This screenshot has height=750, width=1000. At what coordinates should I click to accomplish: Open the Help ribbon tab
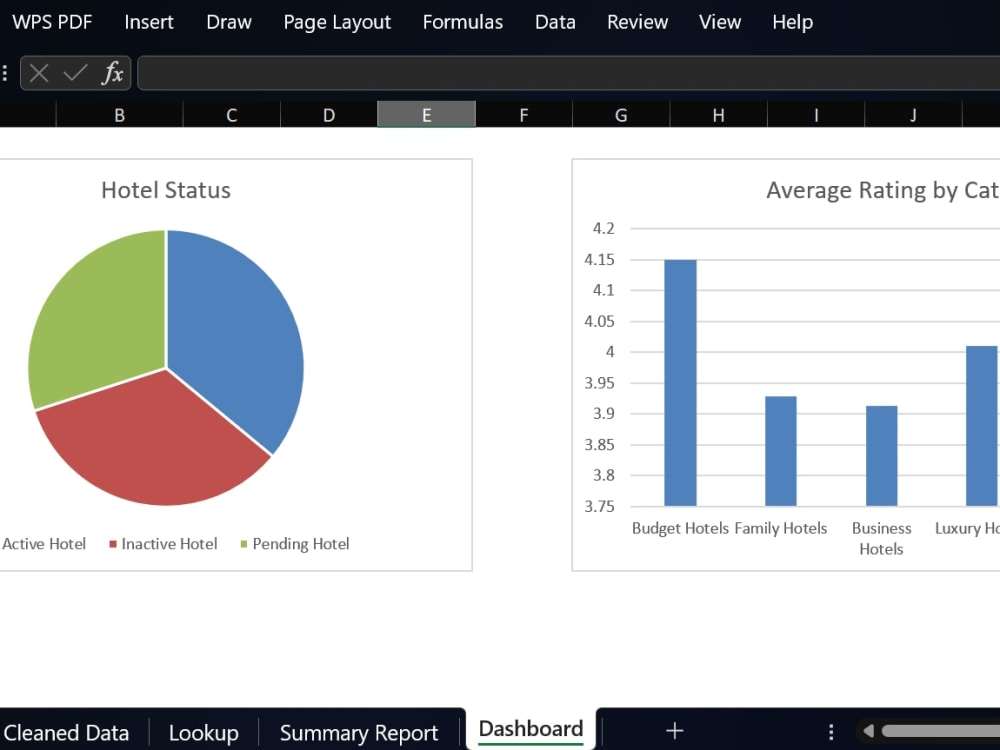tap(793, 22)
